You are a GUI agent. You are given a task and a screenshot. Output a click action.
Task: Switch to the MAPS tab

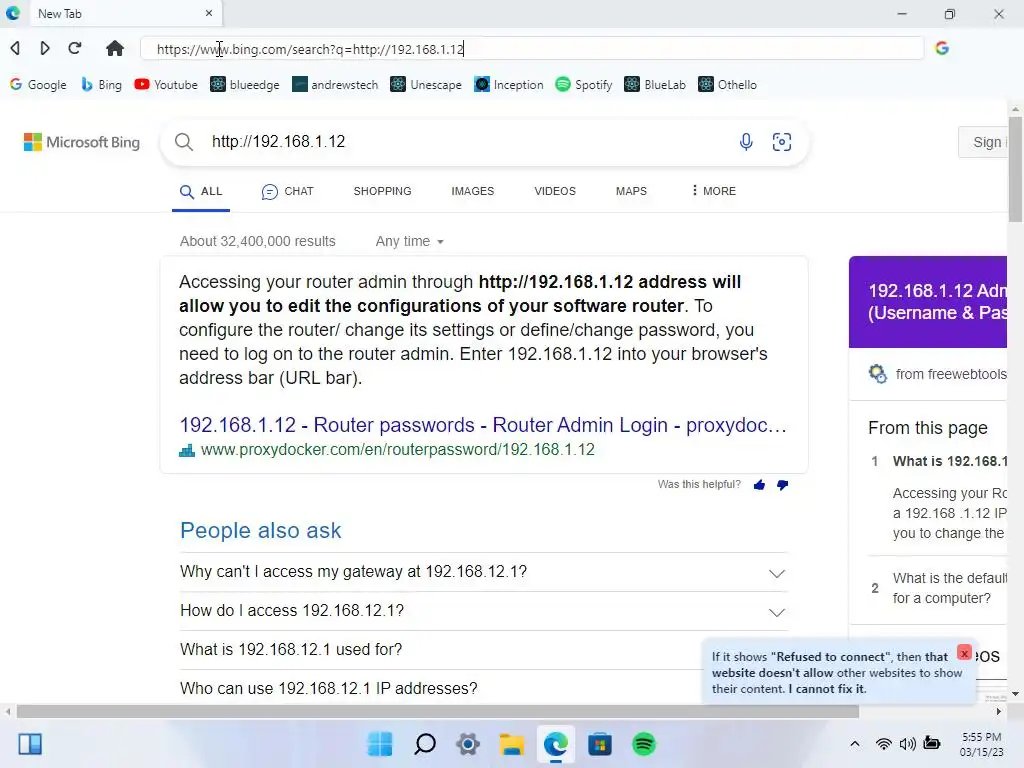[632, 191]
